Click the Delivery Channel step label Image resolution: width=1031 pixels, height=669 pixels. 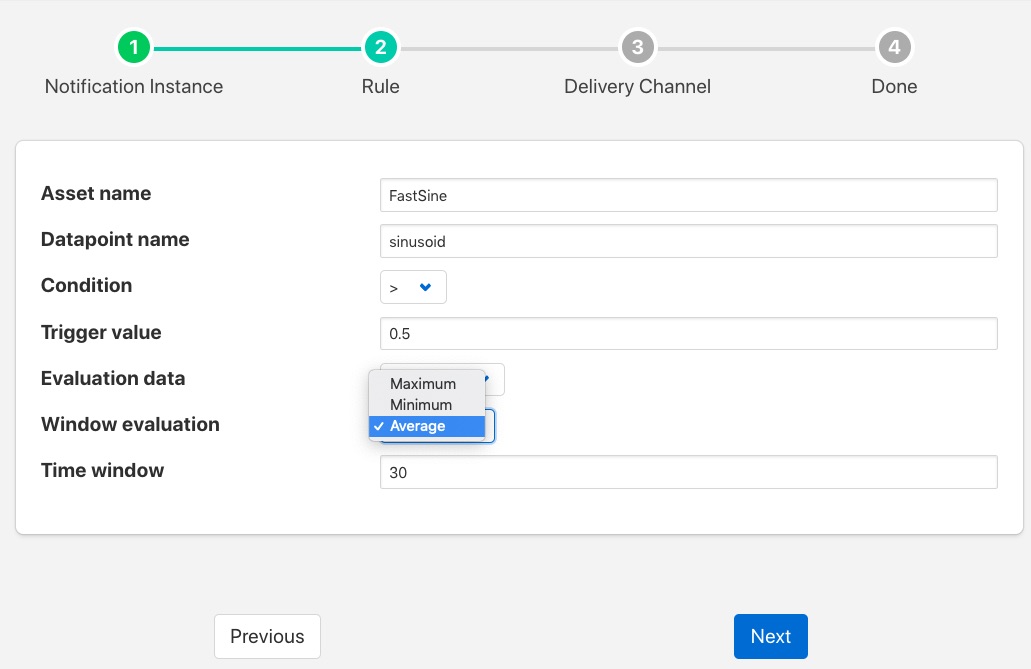pyautogui.click(x=637, y=87)
